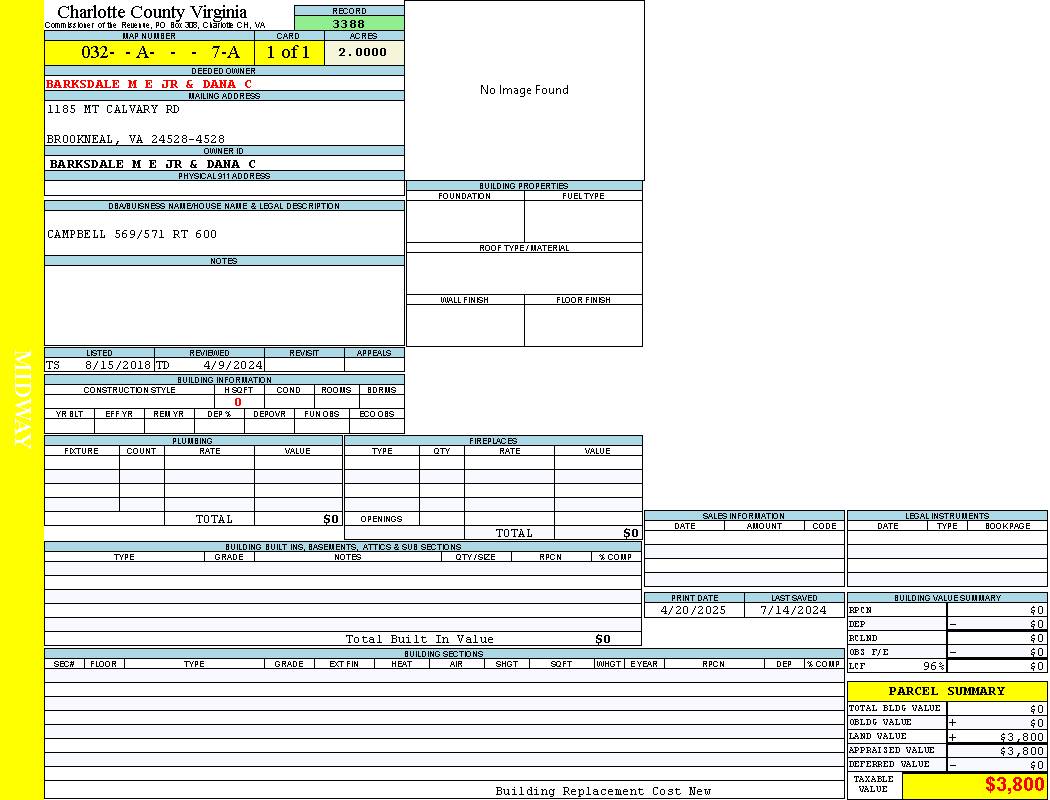1050x800 pixels.
Task: Click the legal description CAMPBELL 569/571 RT 600
Action: point(132,234)
